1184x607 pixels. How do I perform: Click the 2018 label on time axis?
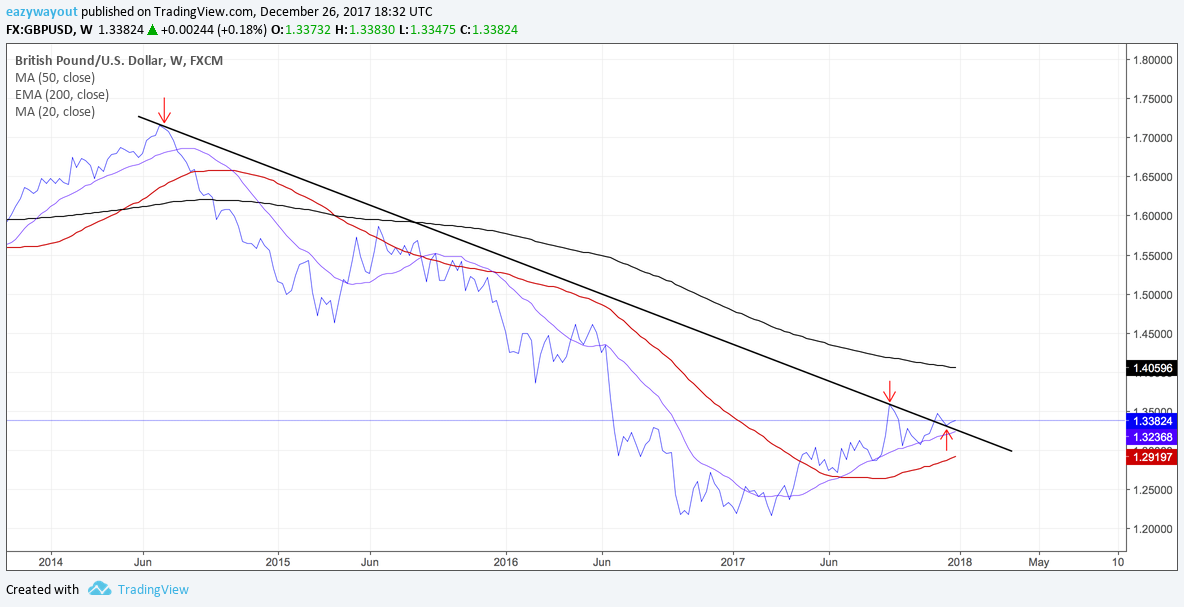pos(960,562)
